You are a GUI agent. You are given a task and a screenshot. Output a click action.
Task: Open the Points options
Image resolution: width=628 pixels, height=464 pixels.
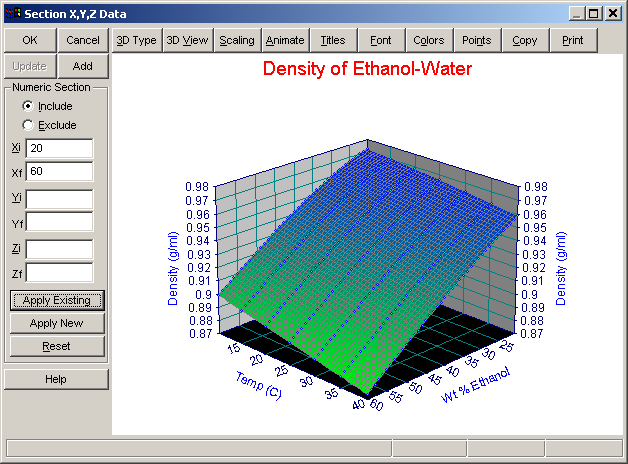[477, 40]
